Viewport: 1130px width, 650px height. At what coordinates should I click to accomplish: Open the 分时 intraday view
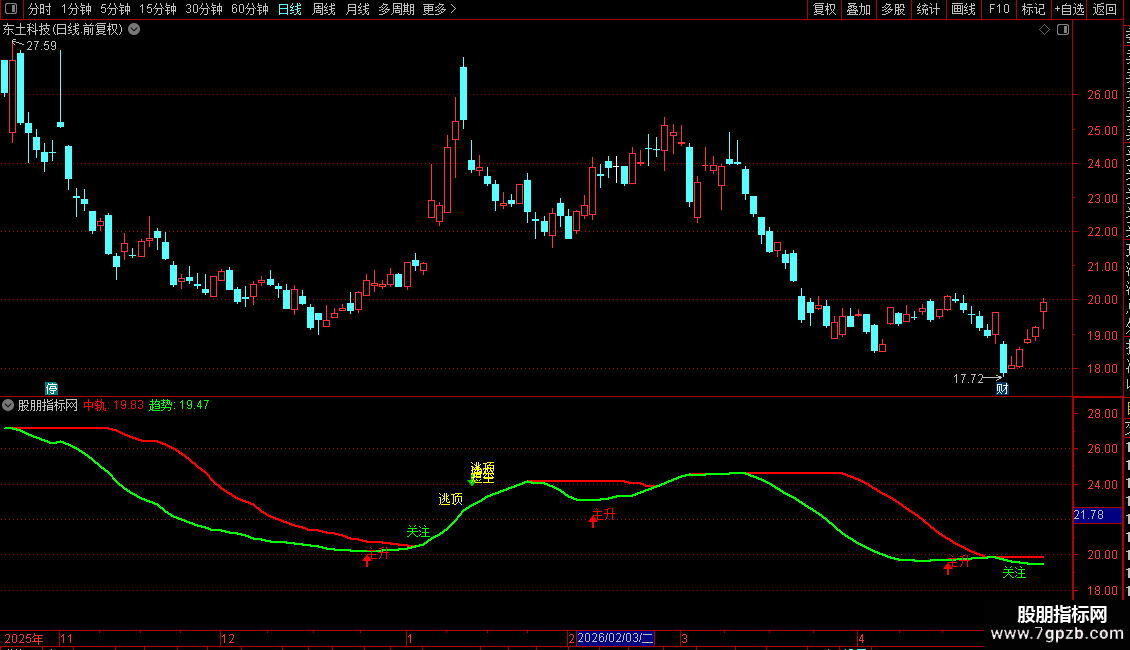point(40,9)
